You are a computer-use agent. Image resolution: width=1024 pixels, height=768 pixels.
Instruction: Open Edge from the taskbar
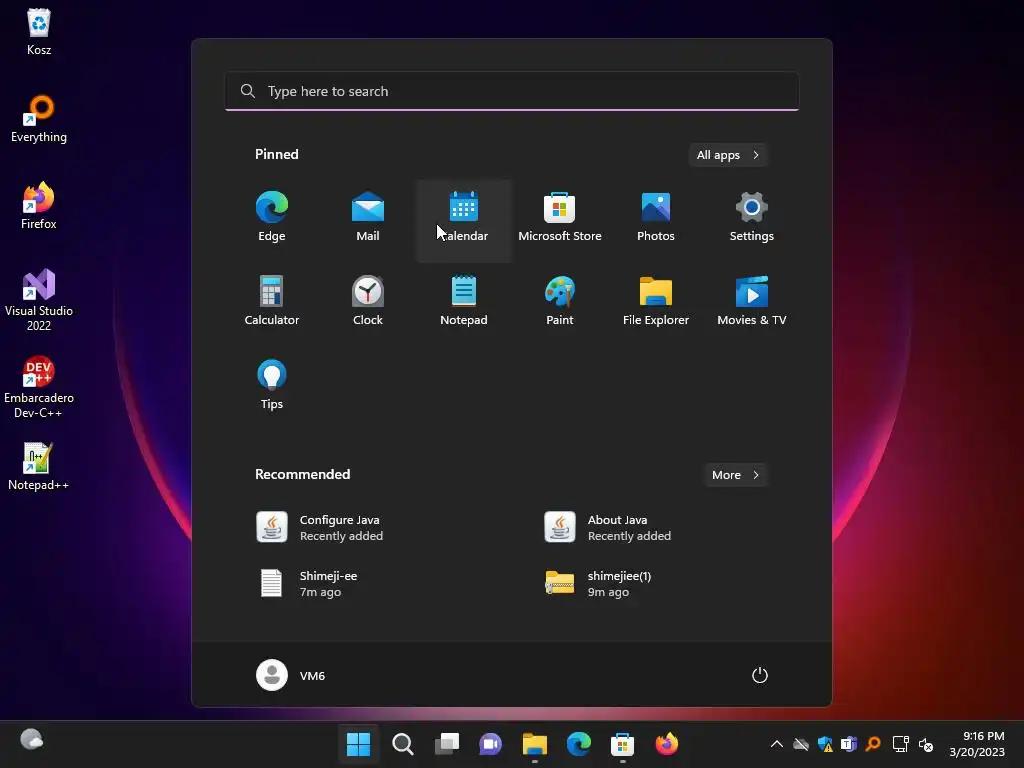579,744
